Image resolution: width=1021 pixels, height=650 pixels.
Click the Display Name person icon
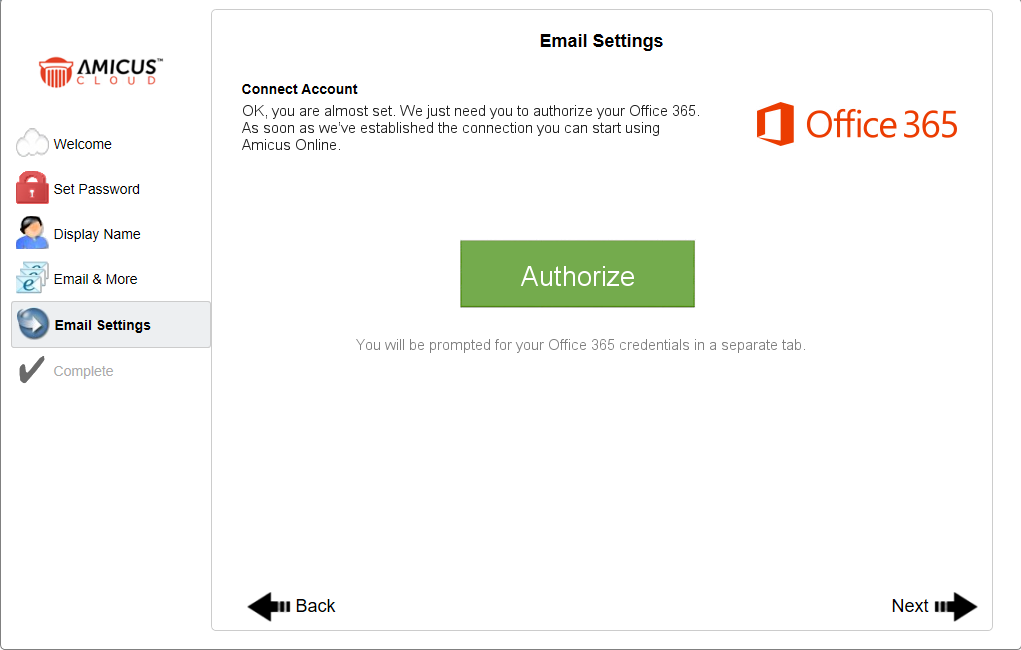[32, 233]
